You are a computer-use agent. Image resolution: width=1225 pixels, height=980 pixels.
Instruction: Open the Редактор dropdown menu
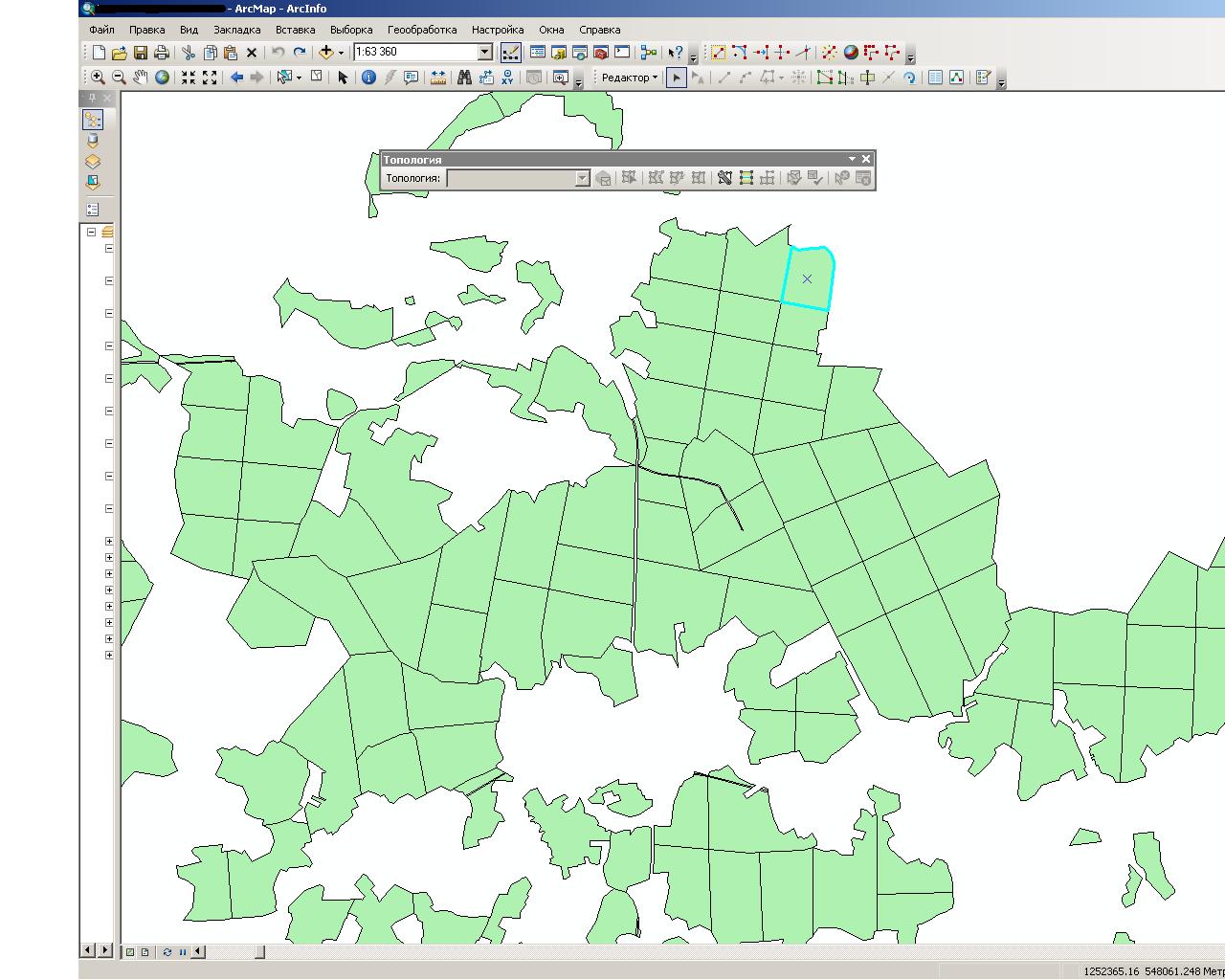point(629,78)
